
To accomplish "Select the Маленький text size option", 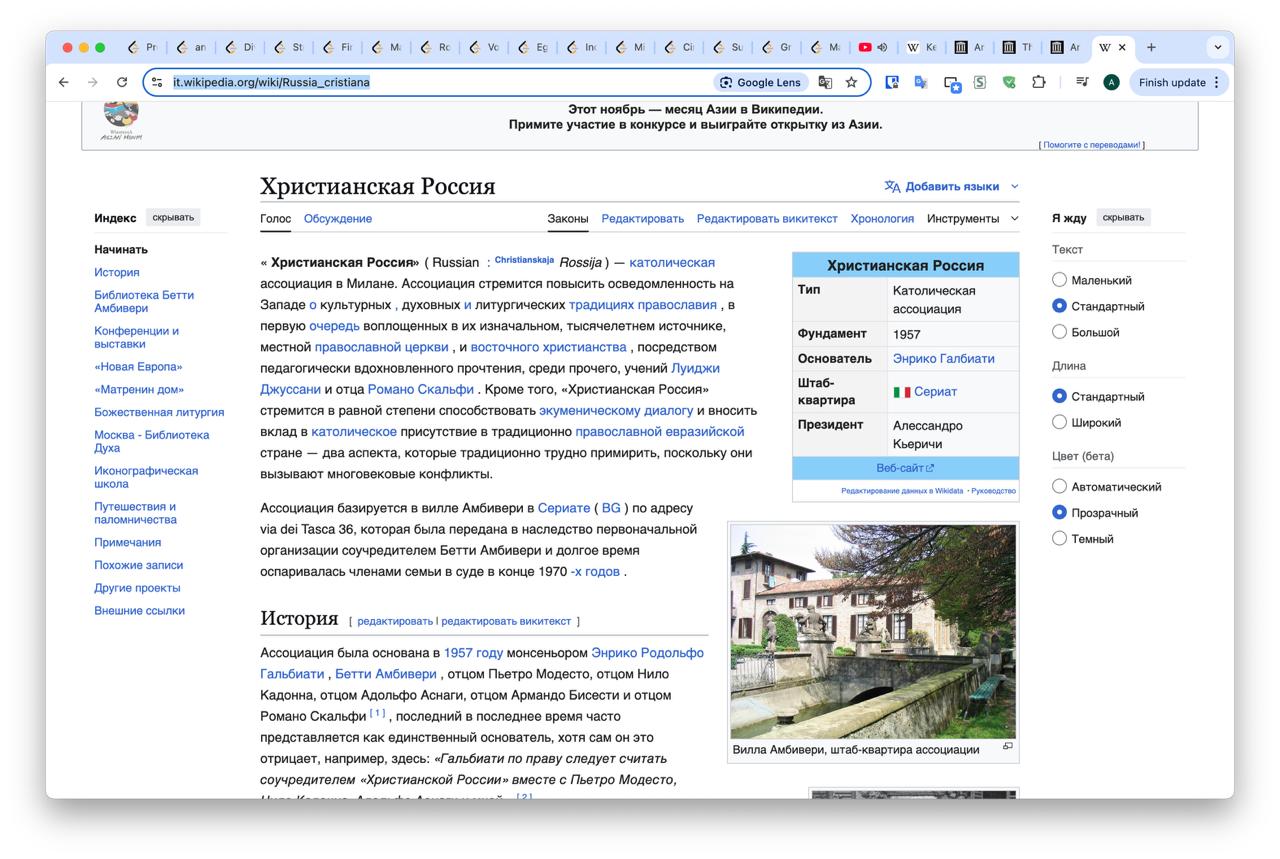I will pyautogui.click(x=1060, y=280).
